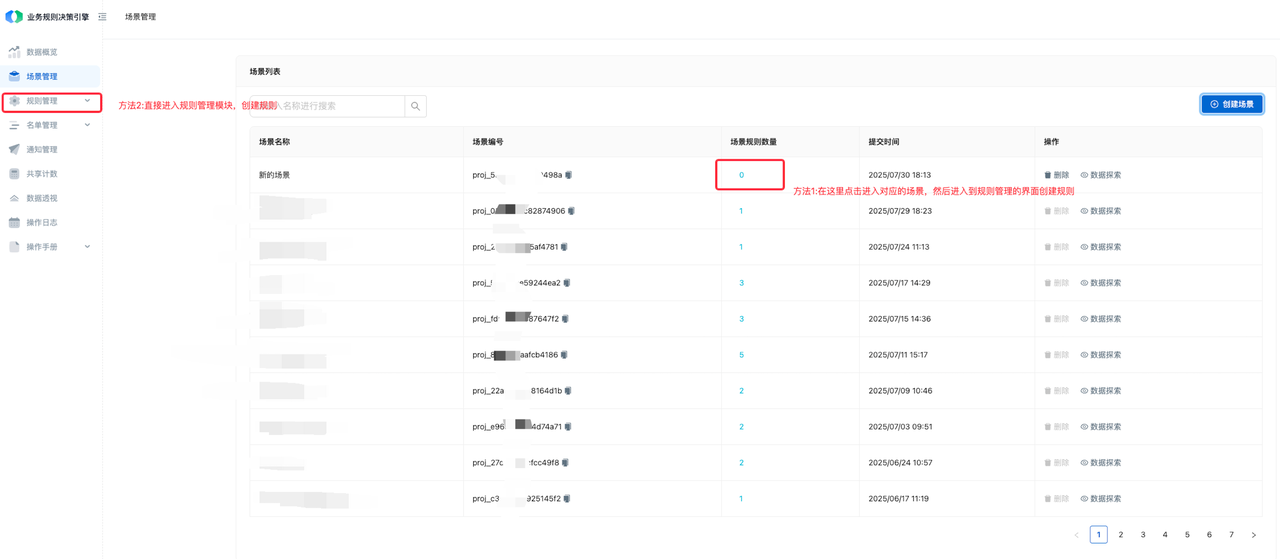Image resolution: width=1280 pixels, height=559 pixels.
Task: Click the 创建场景 button
Action: (x=1232, y=104)
